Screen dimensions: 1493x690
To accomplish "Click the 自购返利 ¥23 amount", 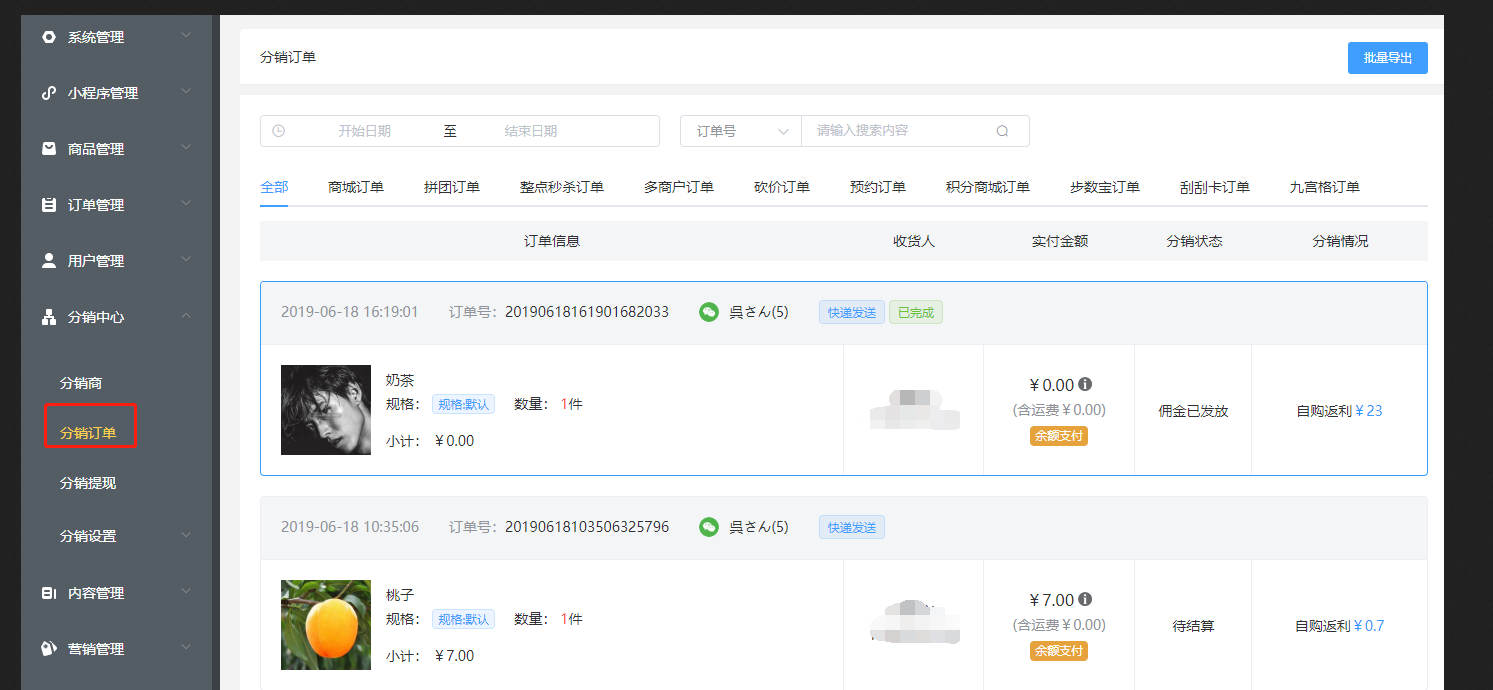I will tap(1369, 411).
